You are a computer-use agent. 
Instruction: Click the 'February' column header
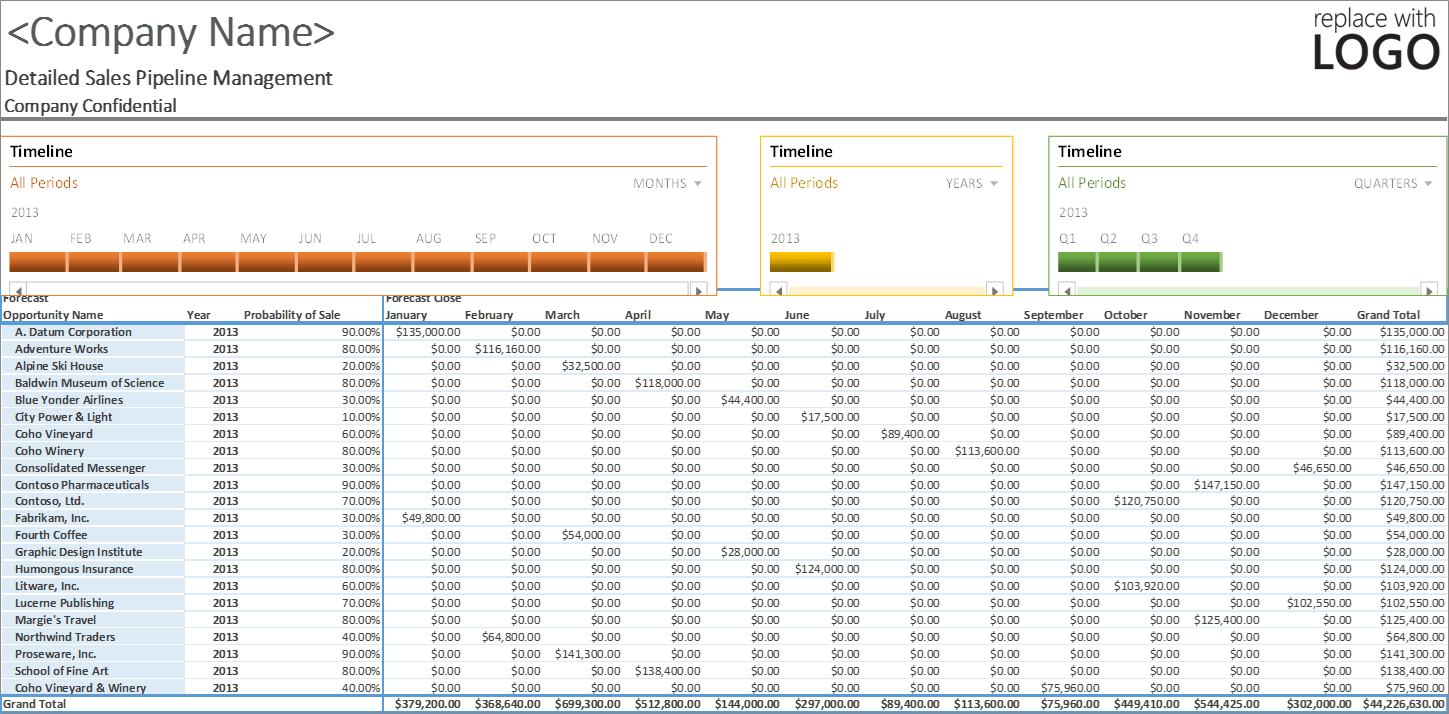click(x=489, y=315)
